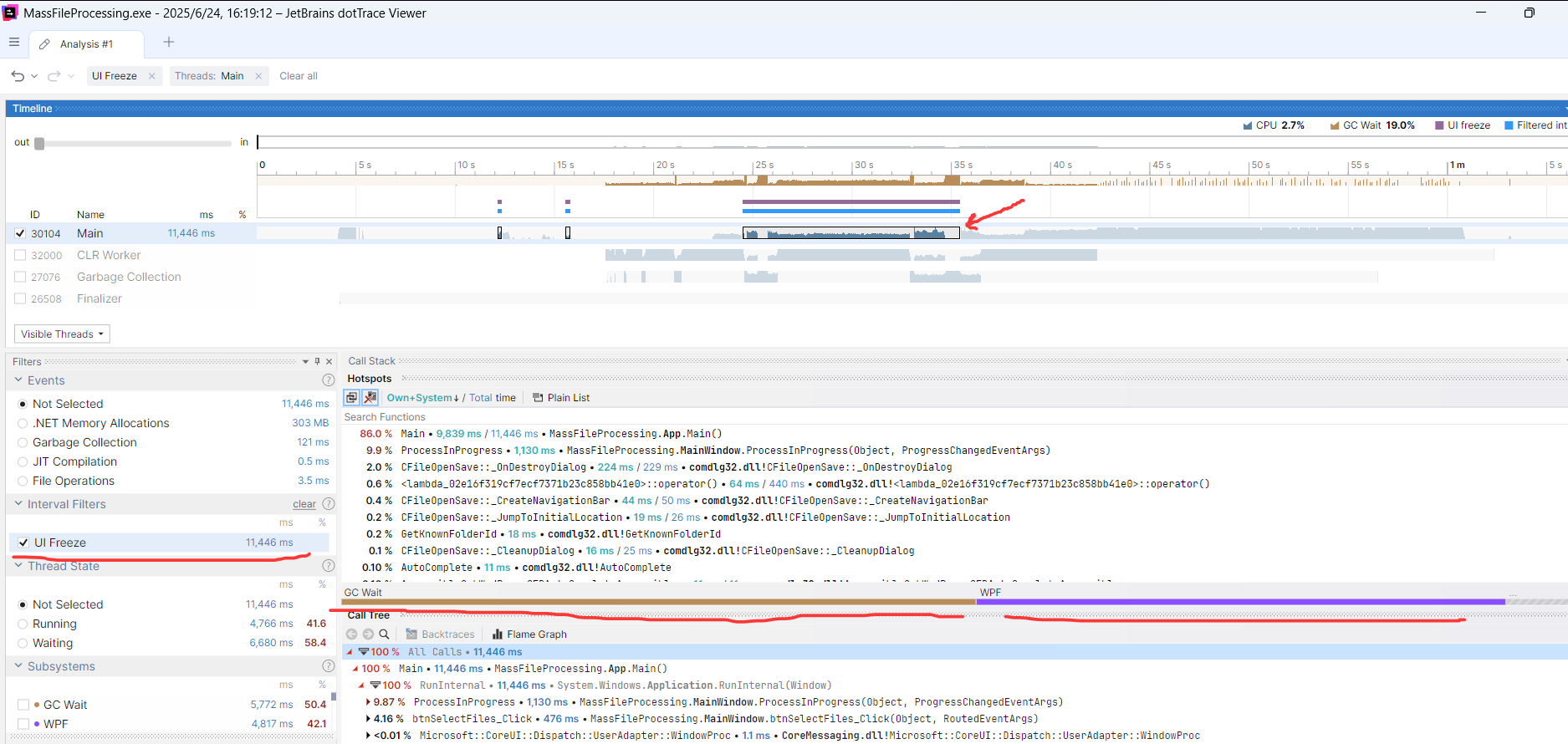Uncheck the UI Freeze interval filter

[23, 543]
